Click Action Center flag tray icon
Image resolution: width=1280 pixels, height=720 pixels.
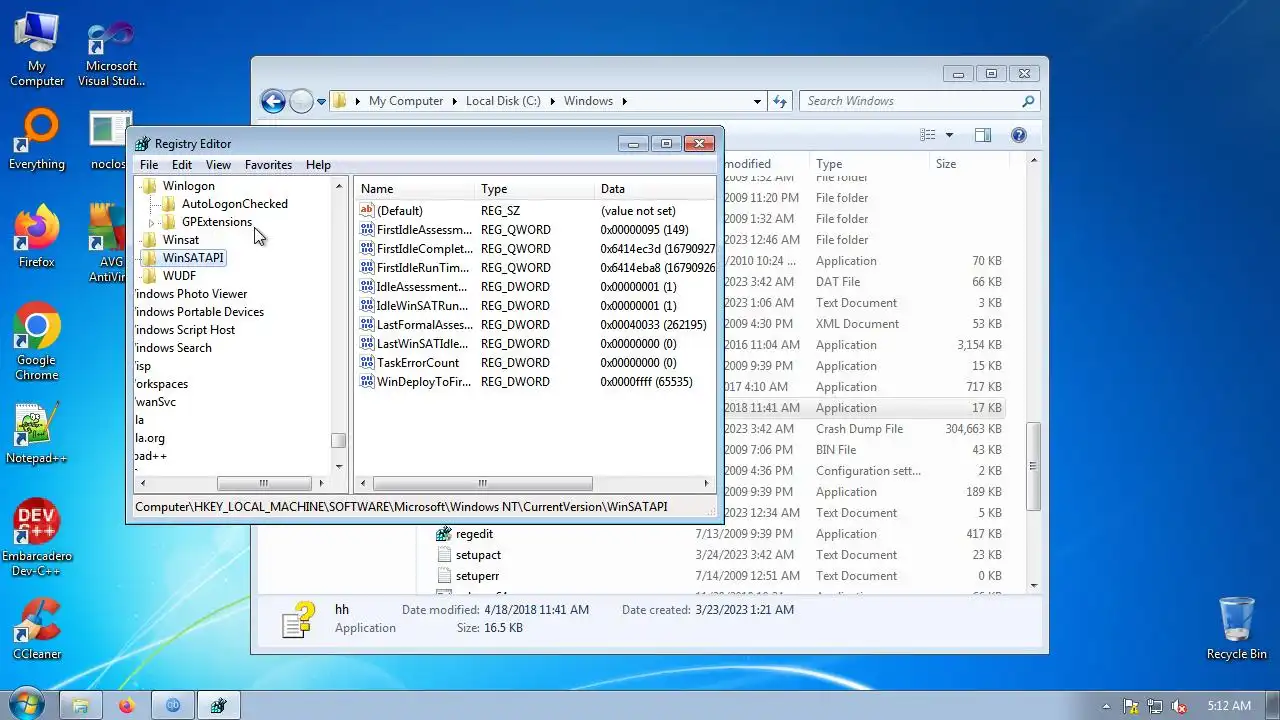coord(1131,706)
